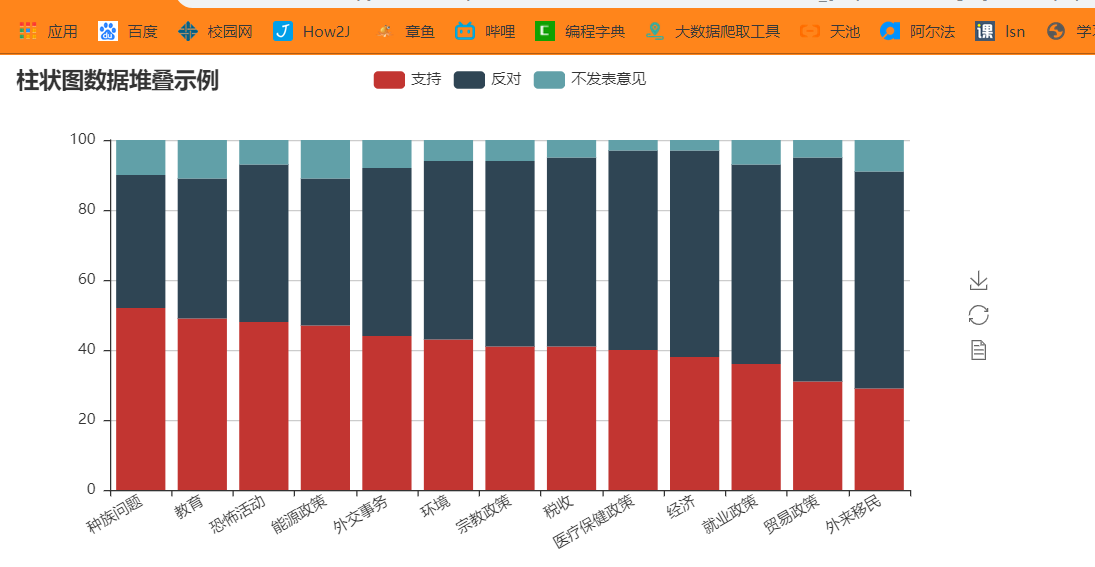This screenshot has height=567, width=1095.
Task: Open the lsn bookmark
Action: [1000, 31]
